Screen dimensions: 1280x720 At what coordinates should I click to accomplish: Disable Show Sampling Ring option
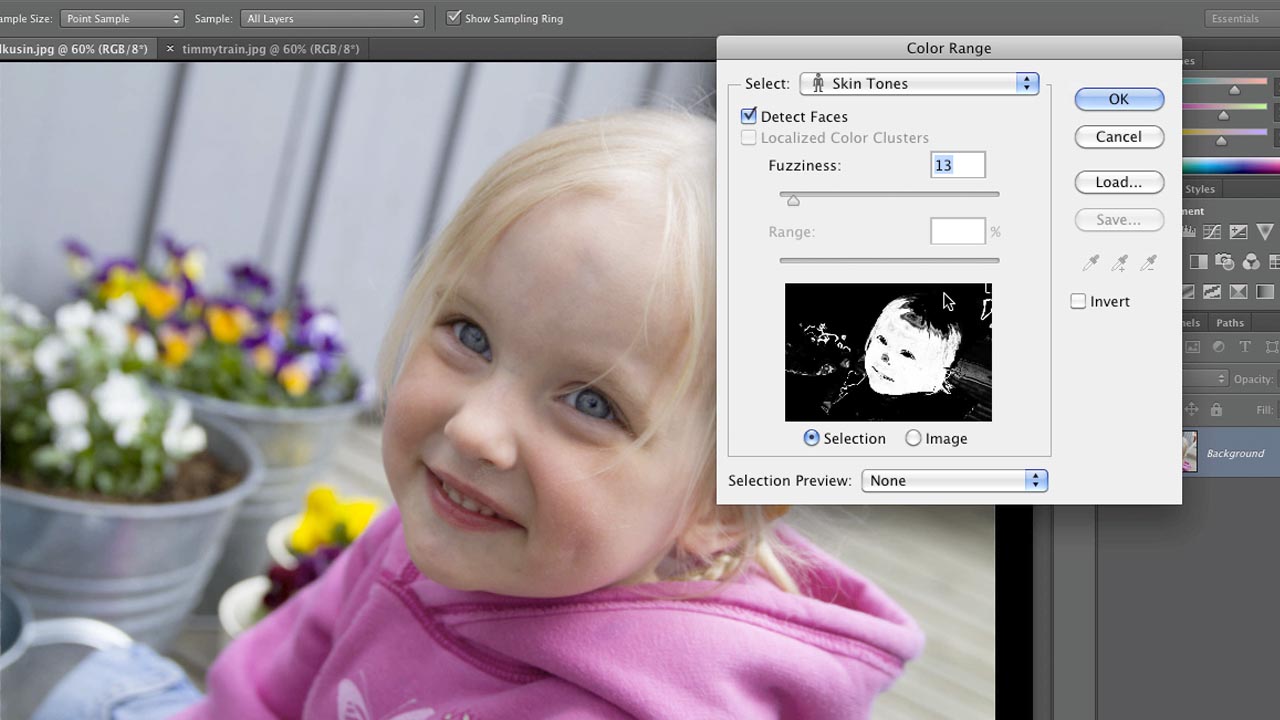454,18
